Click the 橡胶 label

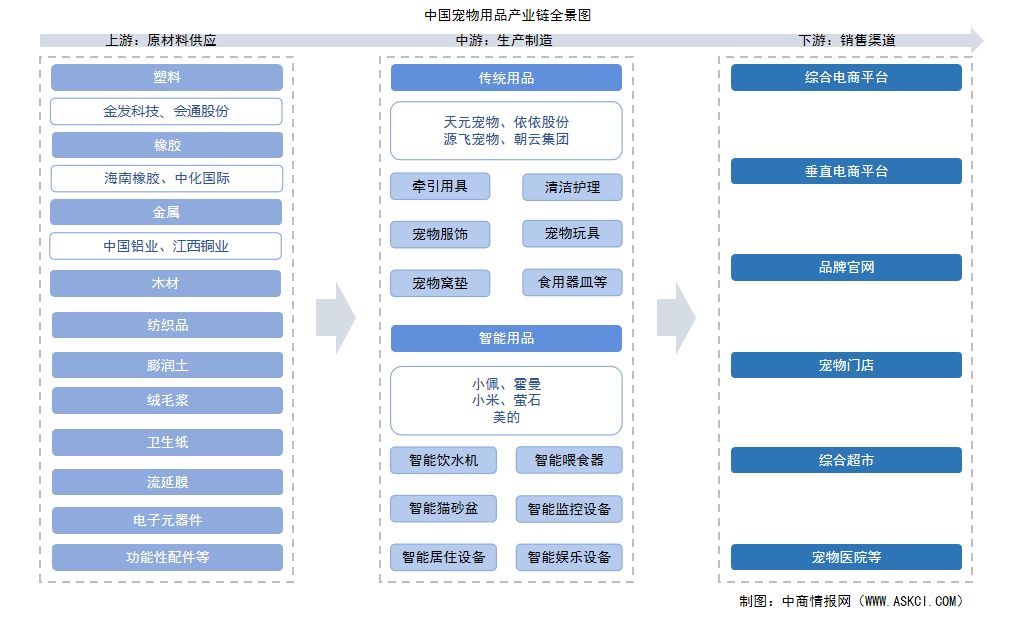point(167,145)
